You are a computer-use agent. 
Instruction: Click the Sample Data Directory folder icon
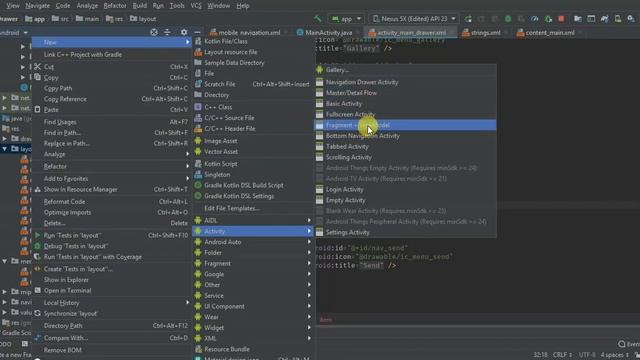198,63
